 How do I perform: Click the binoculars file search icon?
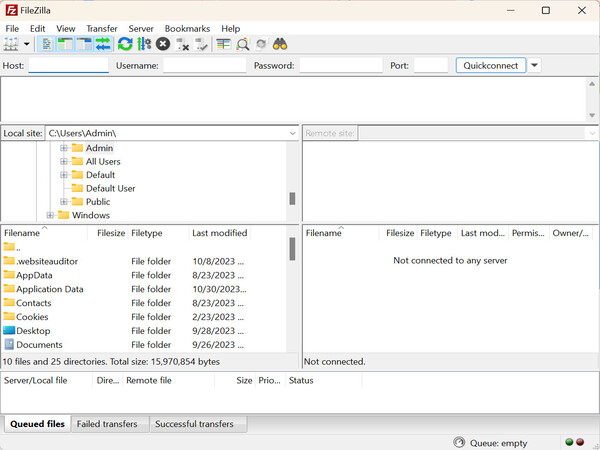(x=281, y=44)
